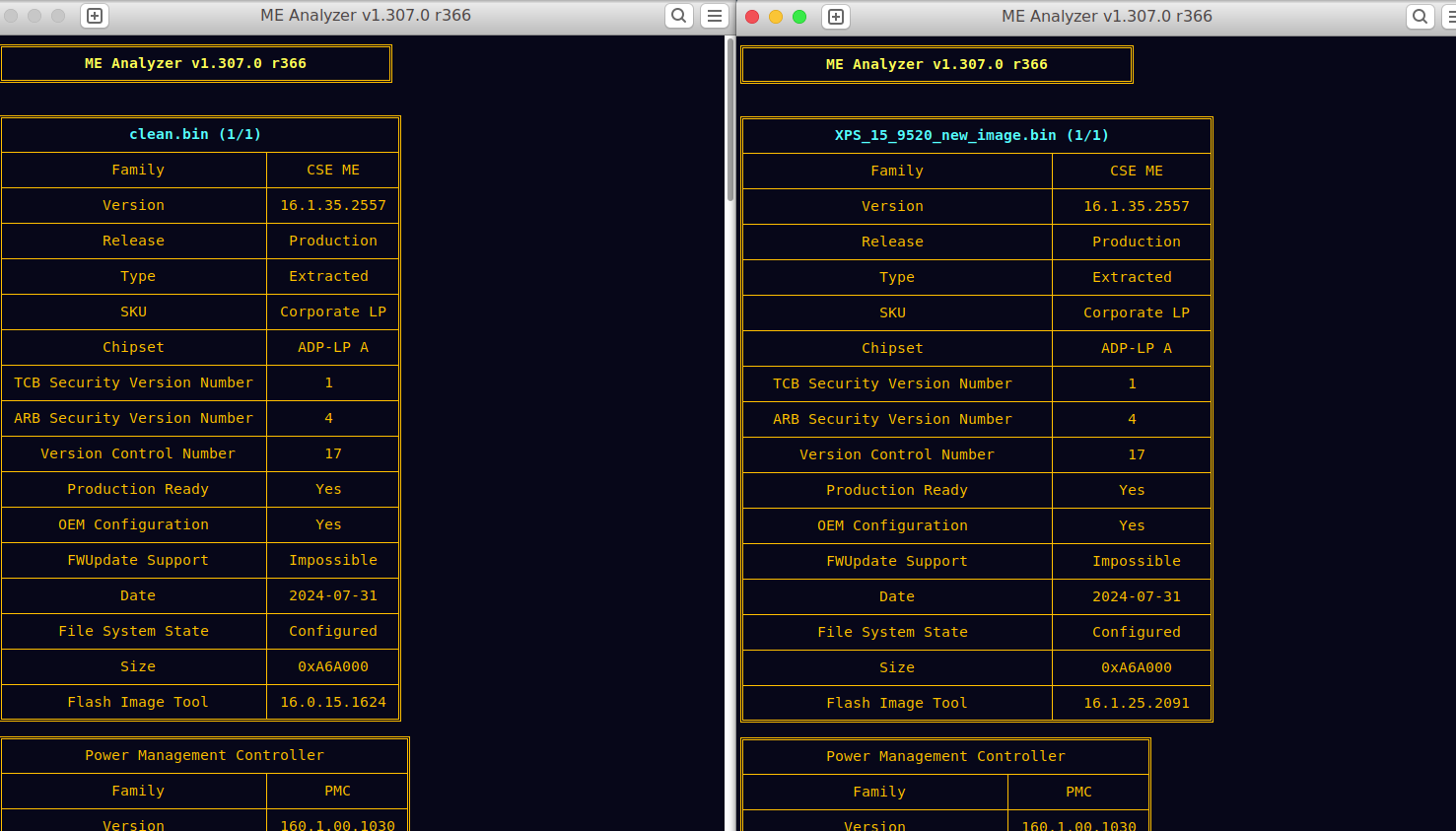Click "Production Ready" label in the clean.bin table
Image resolution: width=1456 pixels, height=831 pixels.
click(x=138, y=489)
